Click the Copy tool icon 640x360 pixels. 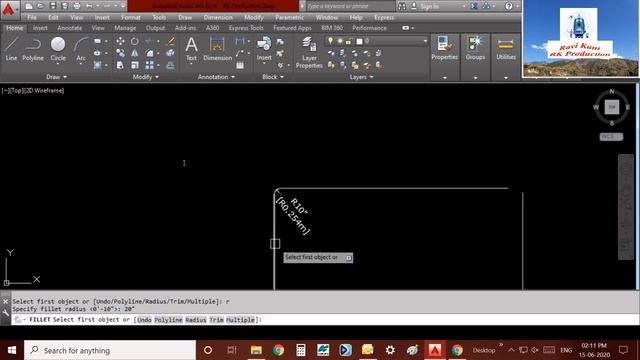point(120,53)
